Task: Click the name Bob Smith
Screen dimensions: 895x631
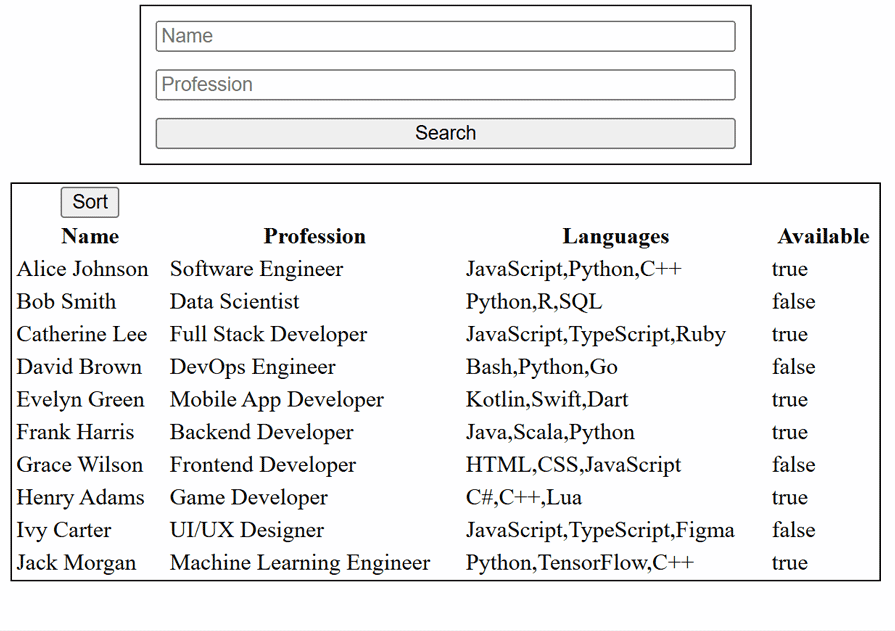Action: [66, 302]
